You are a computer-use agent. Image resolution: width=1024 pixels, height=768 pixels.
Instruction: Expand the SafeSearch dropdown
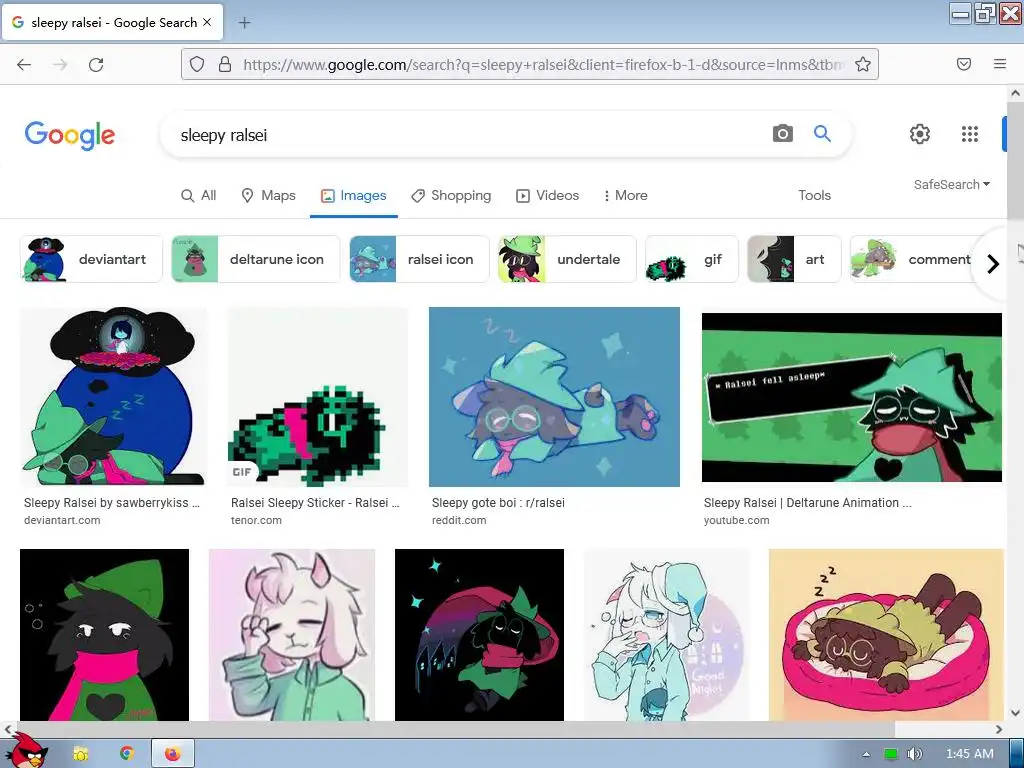pos(952,185)
